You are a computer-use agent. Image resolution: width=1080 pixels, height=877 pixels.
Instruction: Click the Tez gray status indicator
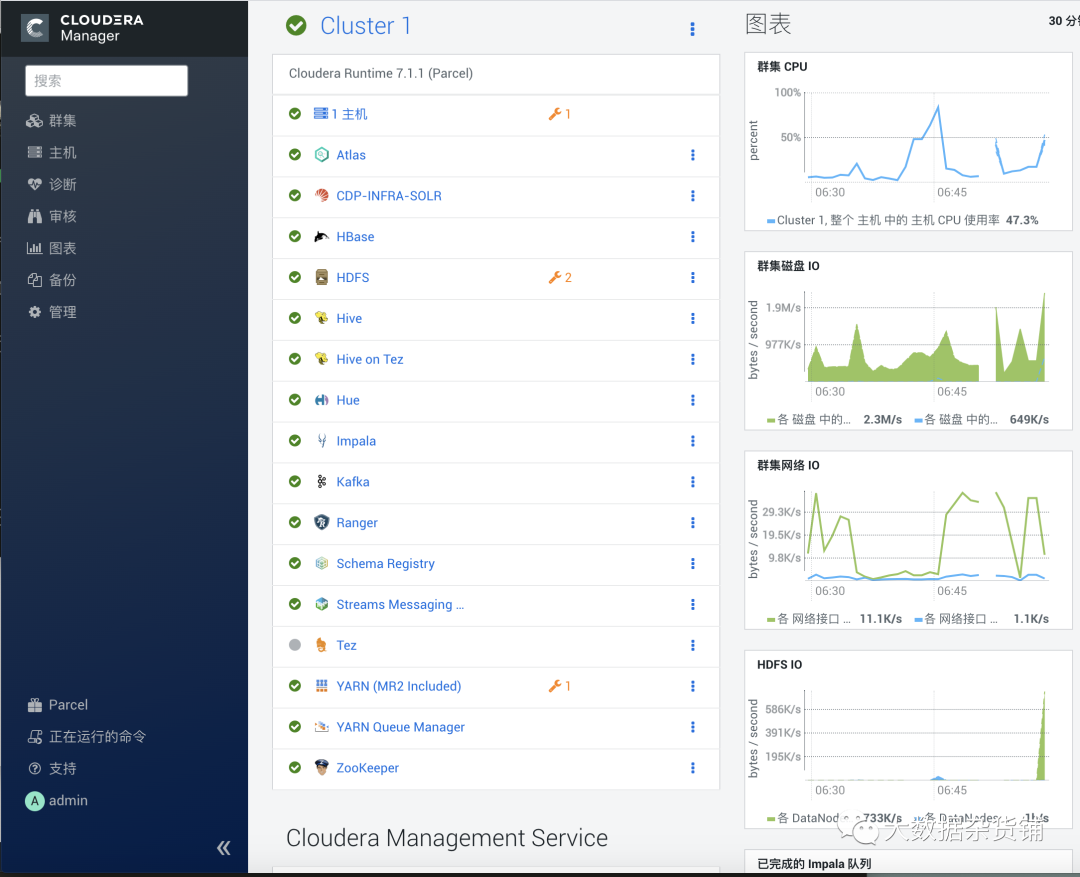[x=295, y=645]
